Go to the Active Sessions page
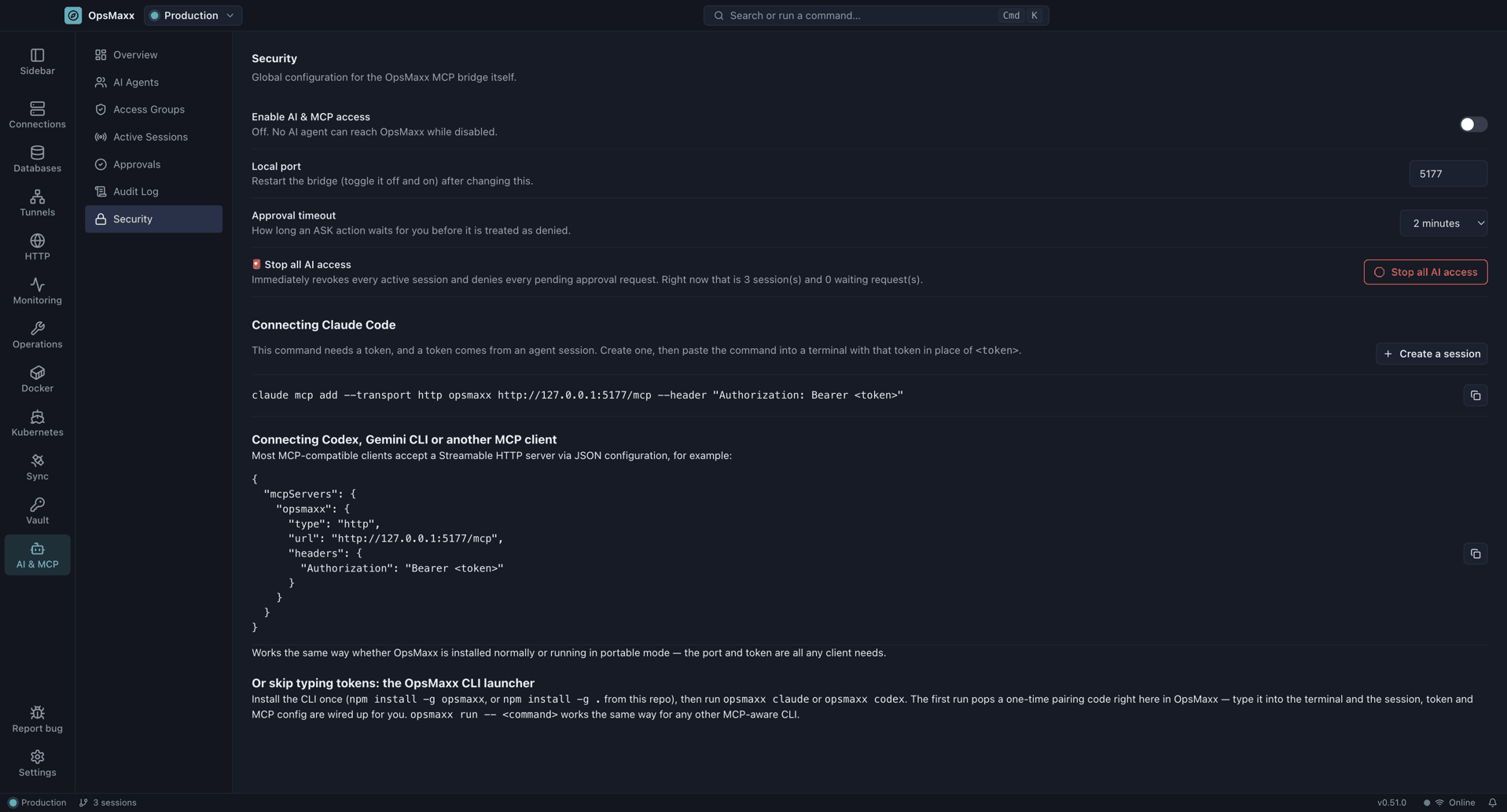This screenshot has height=812, width=1507. point(153,137)
